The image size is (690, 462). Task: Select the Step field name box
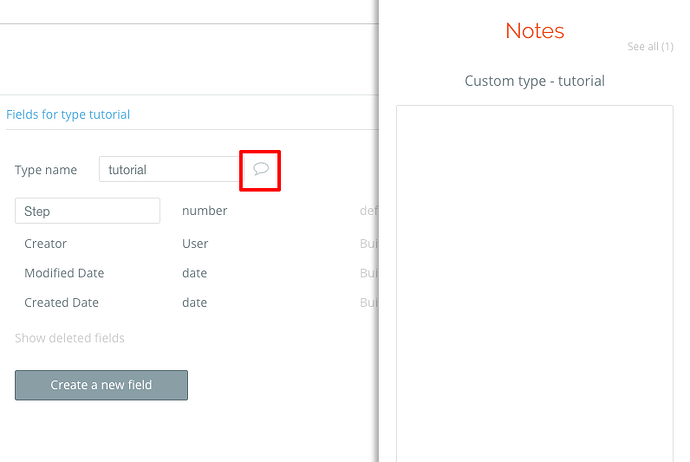click(88, 211)
